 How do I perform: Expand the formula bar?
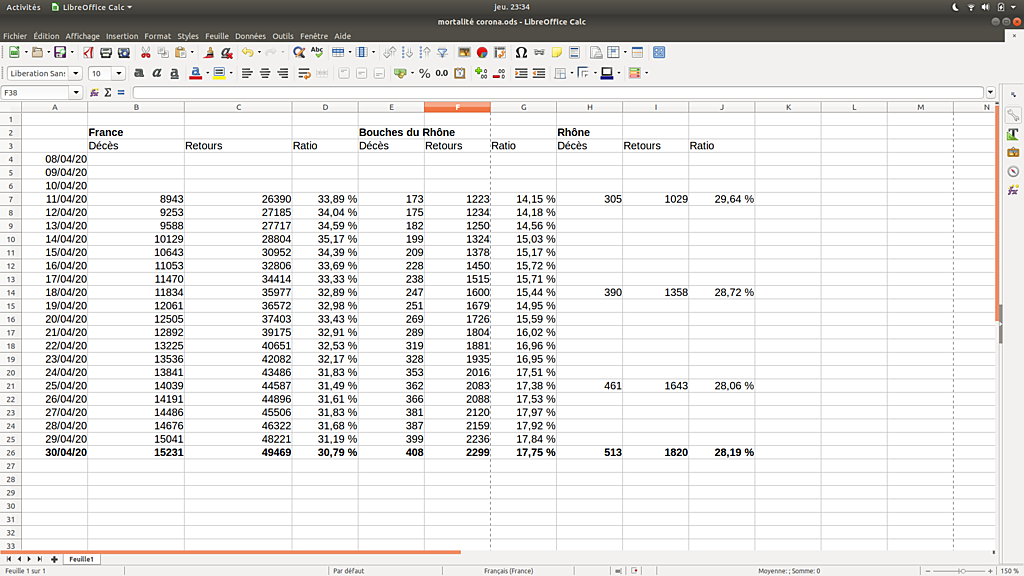point(991,93)
